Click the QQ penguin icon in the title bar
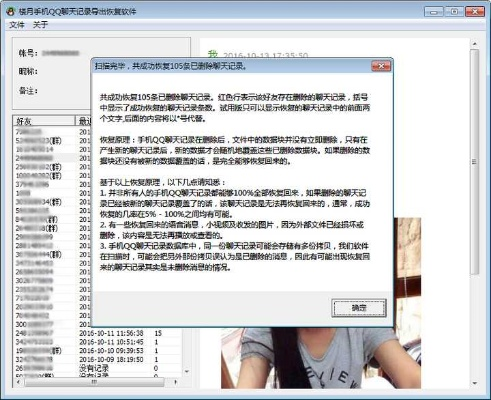This screenshot has width=491, height=400. pyautogui.click(x=10, y=11)
